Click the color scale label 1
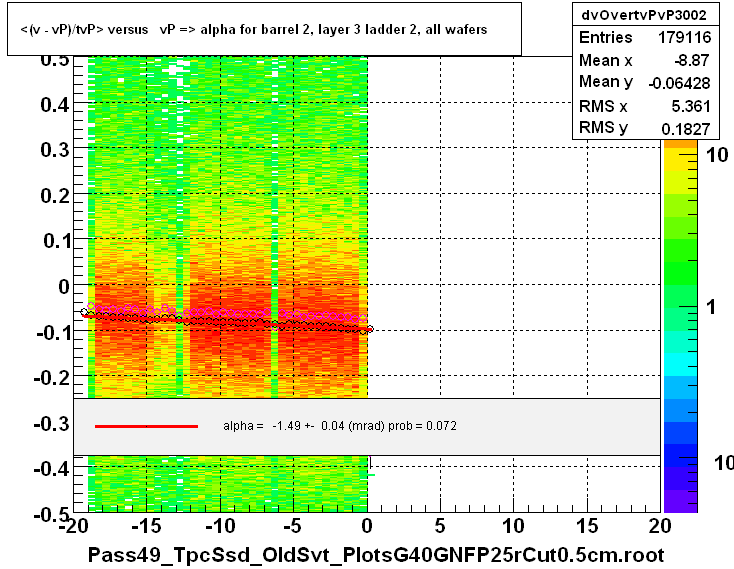 point(711,307)
